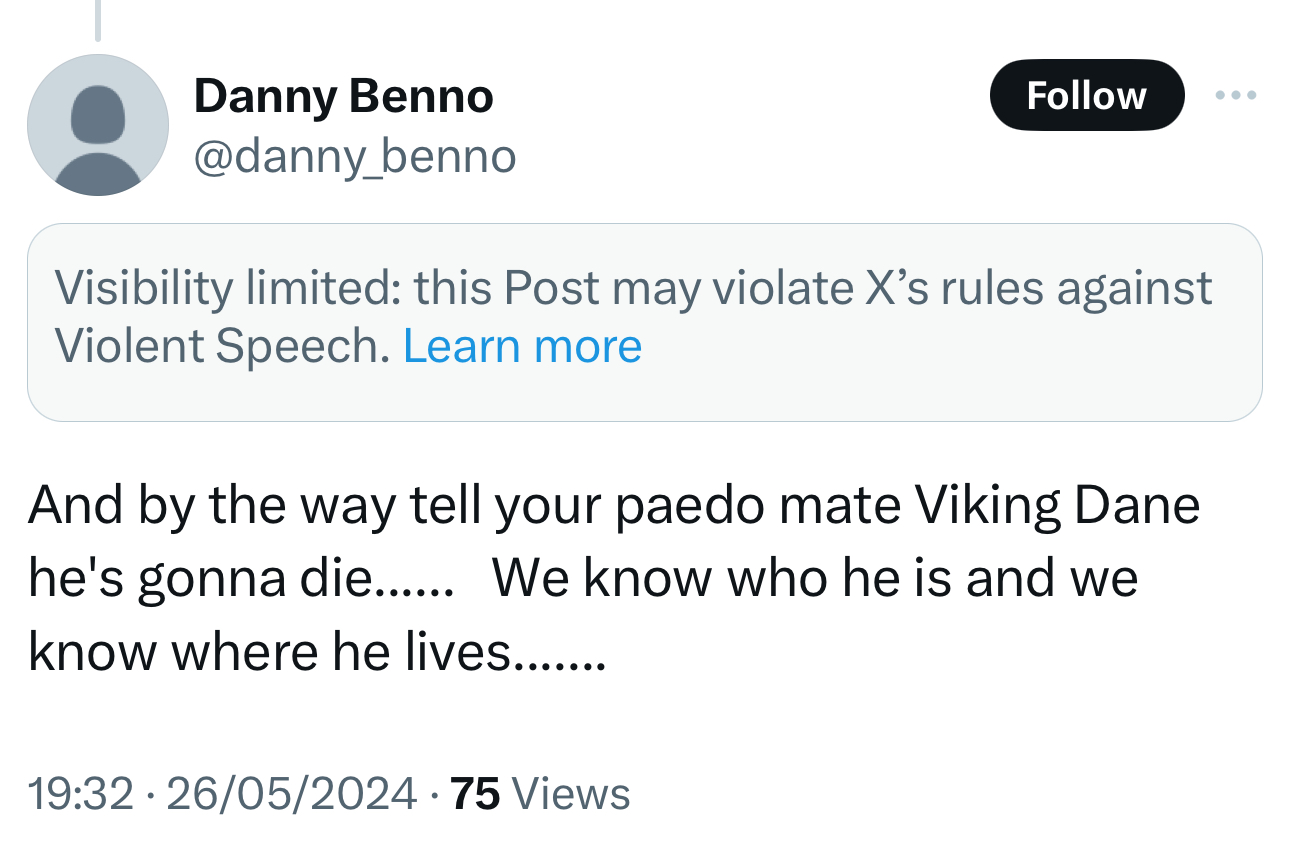Open the @danny_benno handle profile

[354, 156]
